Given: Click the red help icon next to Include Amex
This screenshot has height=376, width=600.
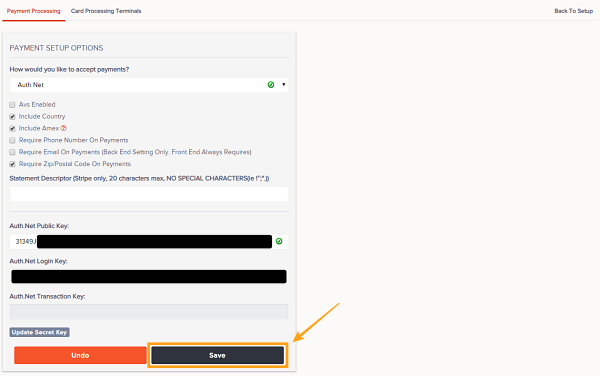Looking at the screenshot, I should tap(64, 128).
